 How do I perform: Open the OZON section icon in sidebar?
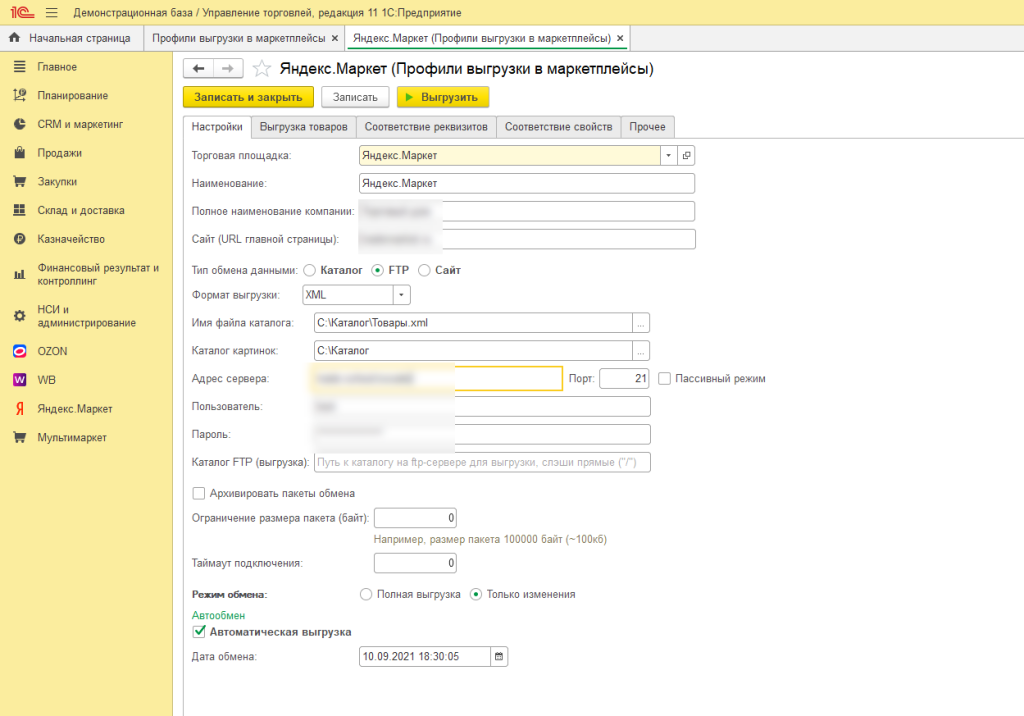(18, 351)
